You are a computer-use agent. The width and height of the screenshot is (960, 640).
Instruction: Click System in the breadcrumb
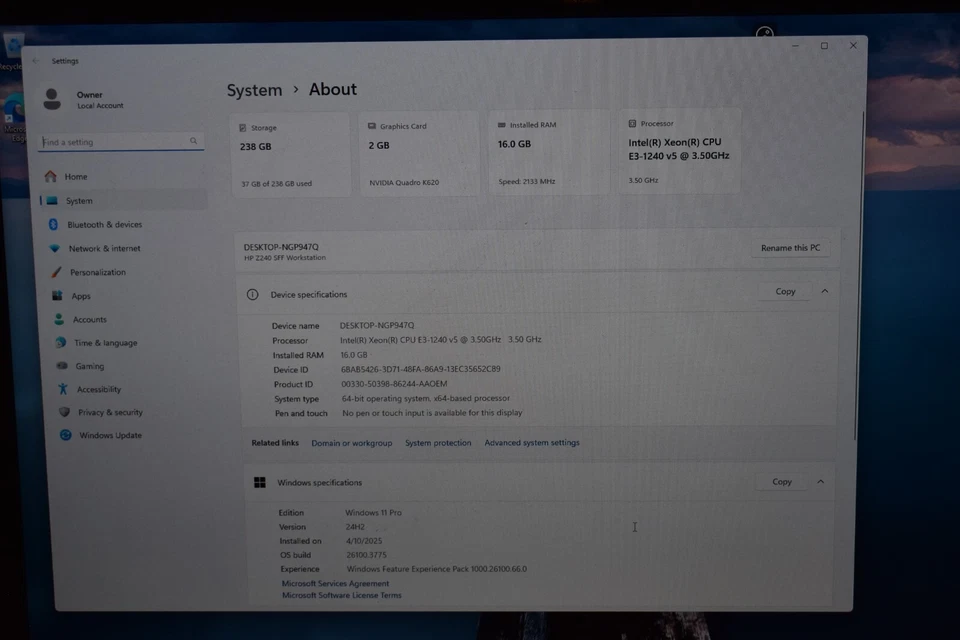click(253, 89)
